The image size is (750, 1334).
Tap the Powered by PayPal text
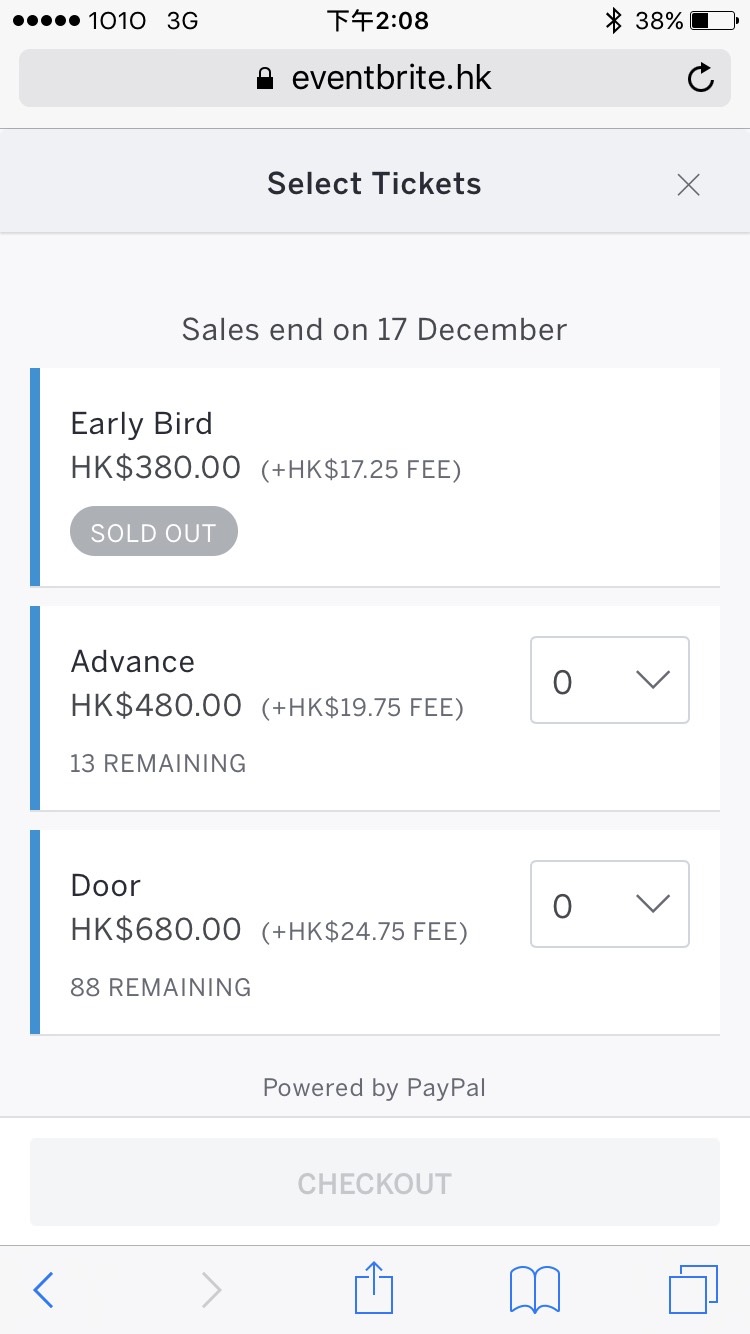(374, 1088)
